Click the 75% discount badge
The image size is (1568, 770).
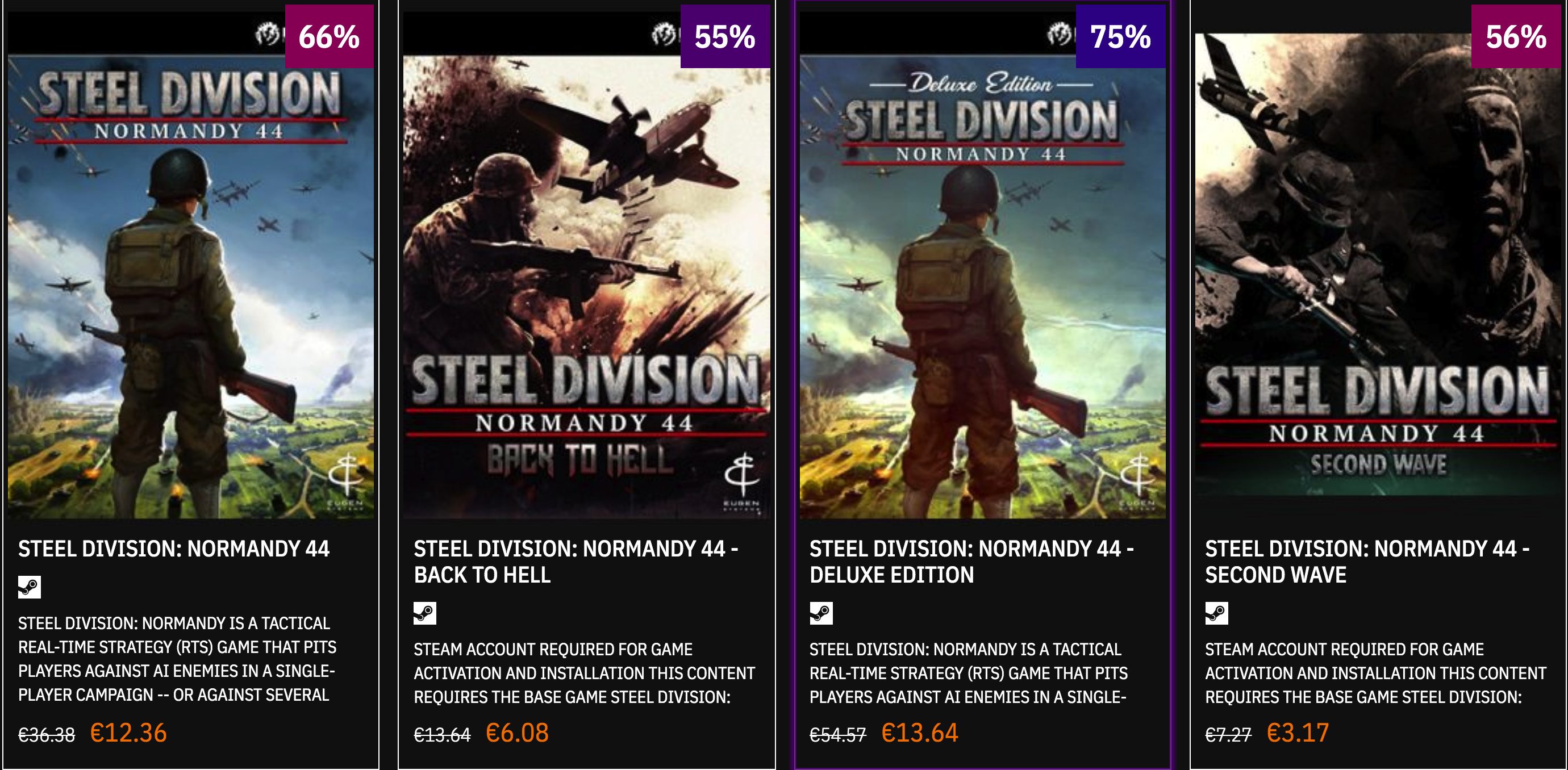(x=1120, y=36)
